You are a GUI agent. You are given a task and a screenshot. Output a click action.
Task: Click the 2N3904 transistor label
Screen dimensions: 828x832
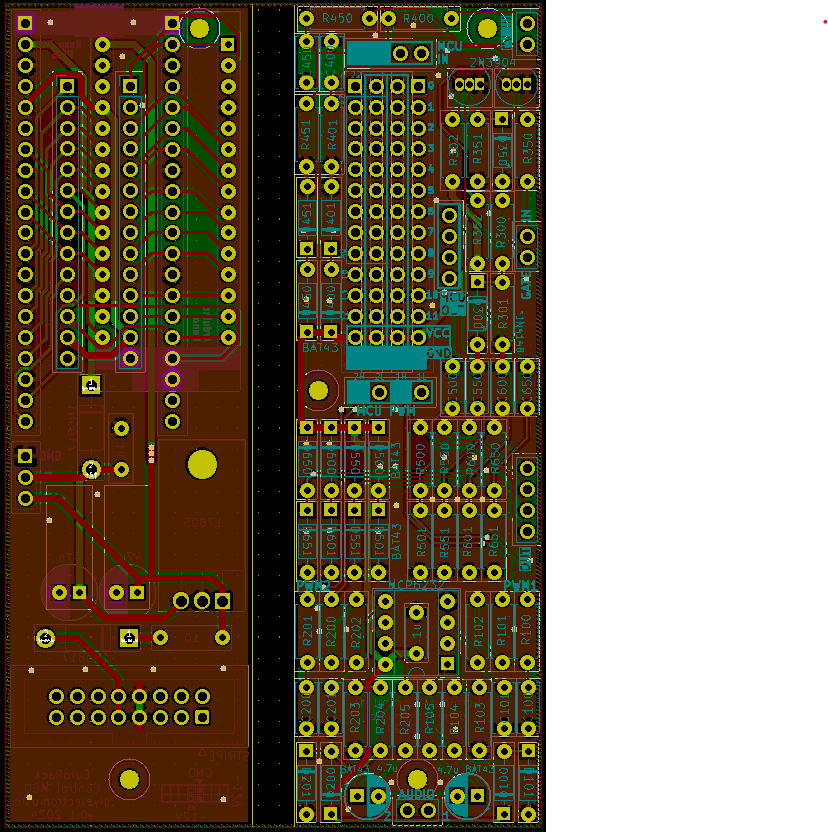point(491,62)
